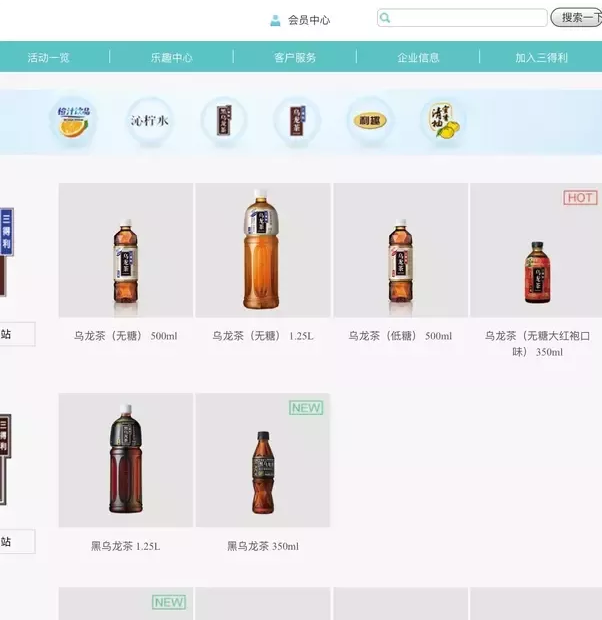The image size is (602, 620).
Task: Select the 乌龙茶 brand icon
Action: tap(297, 120)
